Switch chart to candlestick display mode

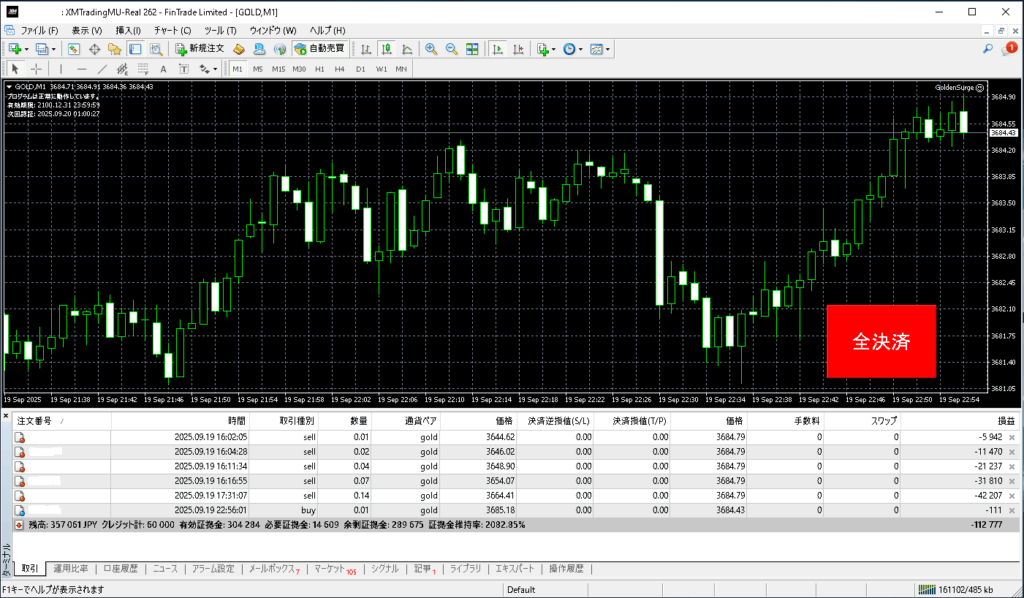point(387,48)
